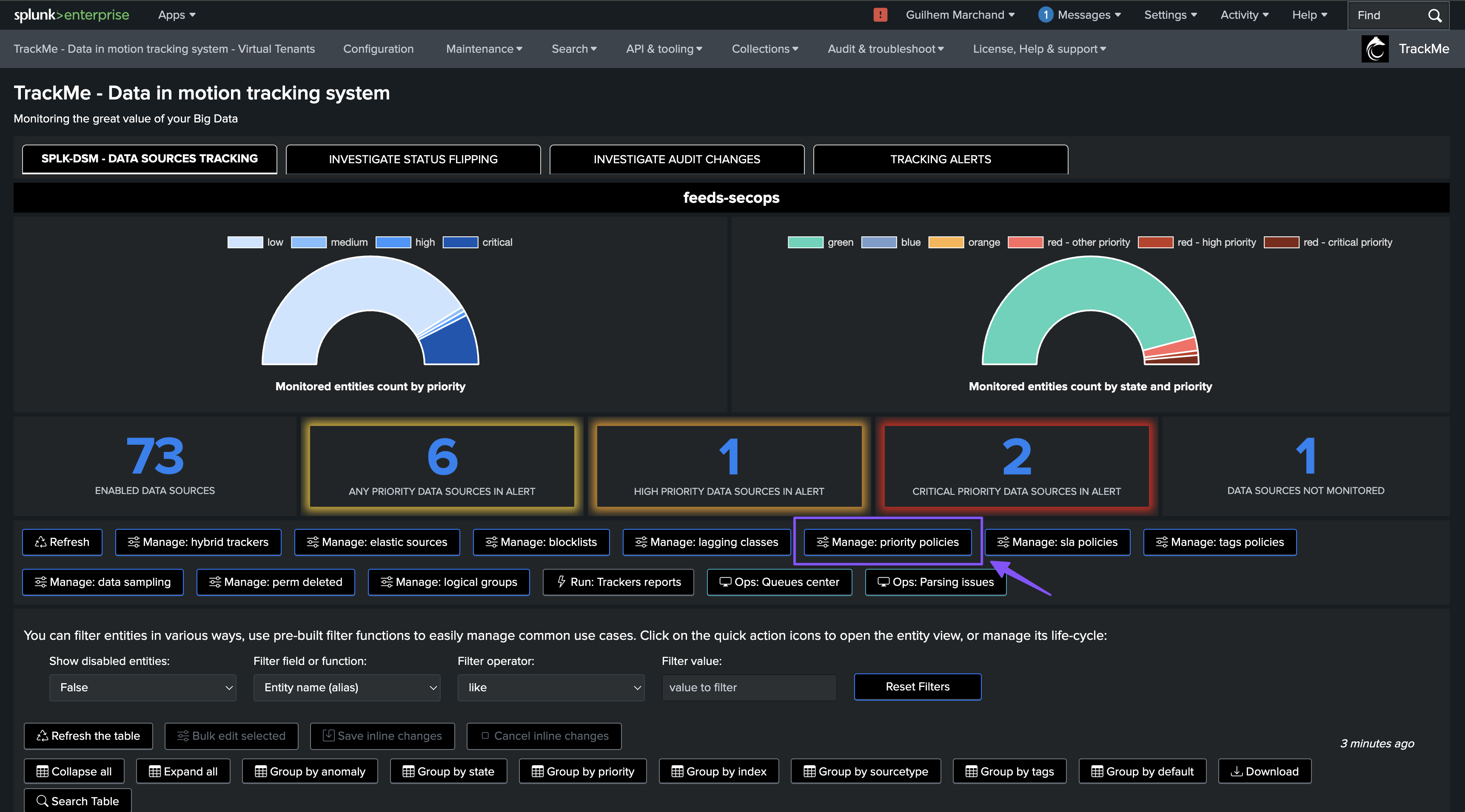Expand the Maintenance menu
The height and width of the screenshot is (812, 1465).
pos(484,49)
